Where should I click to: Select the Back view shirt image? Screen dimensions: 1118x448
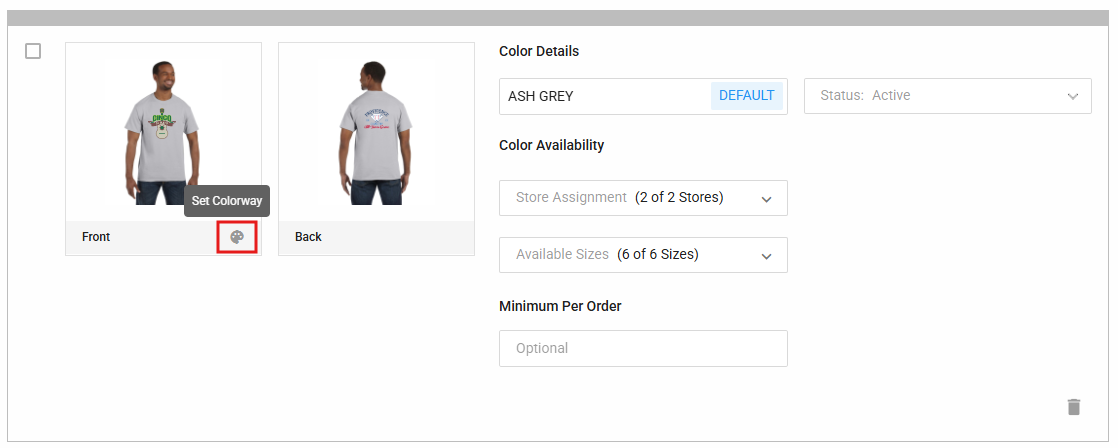(376, 130)
